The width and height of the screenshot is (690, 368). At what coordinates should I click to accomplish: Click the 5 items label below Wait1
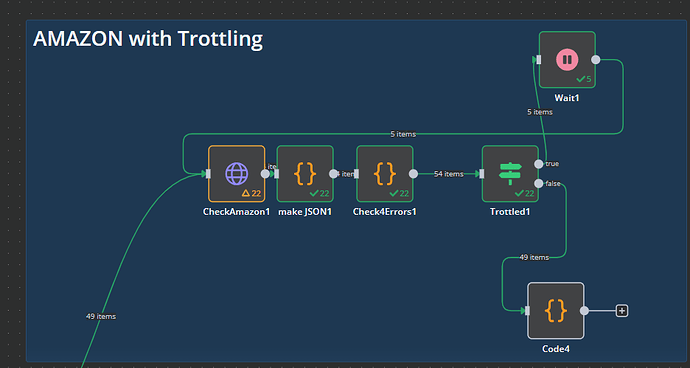click(540, 112)
